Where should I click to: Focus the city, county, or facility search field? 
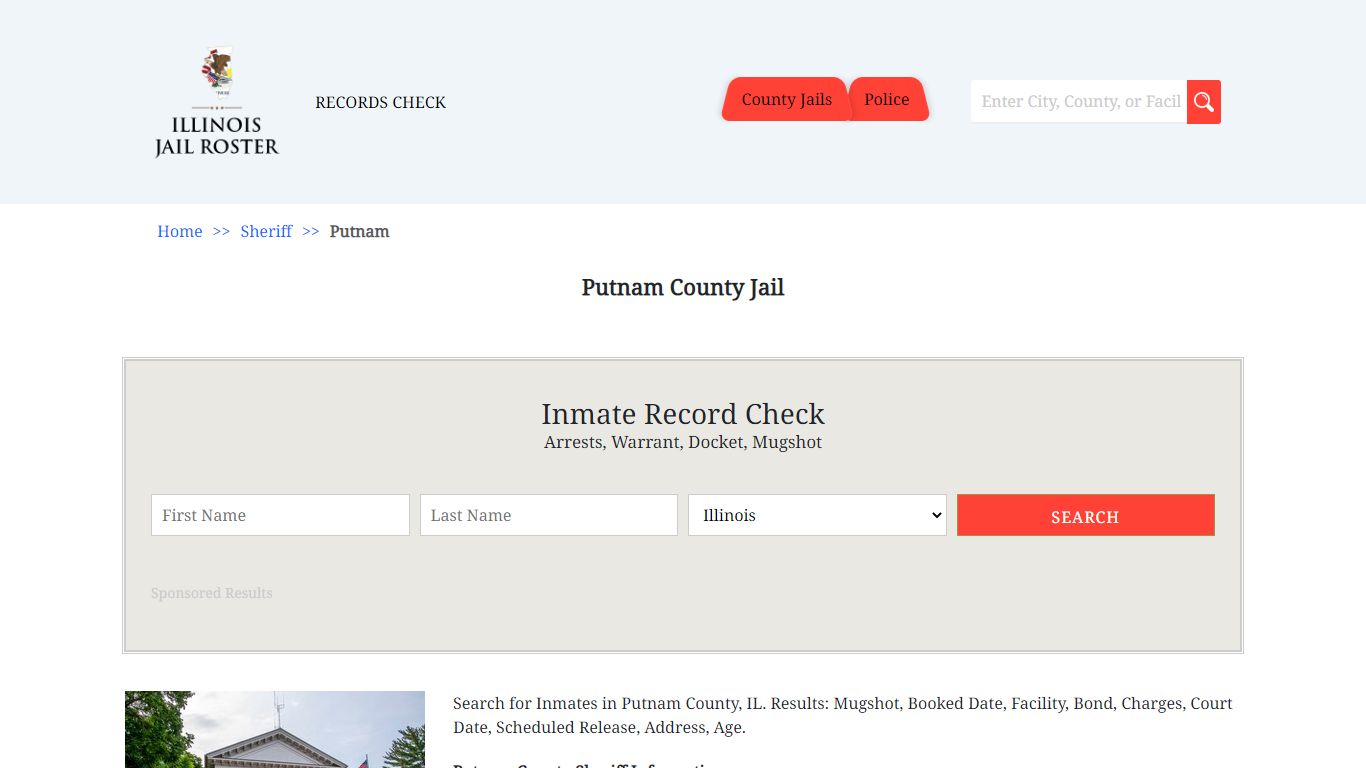(x=1079, y=102)
